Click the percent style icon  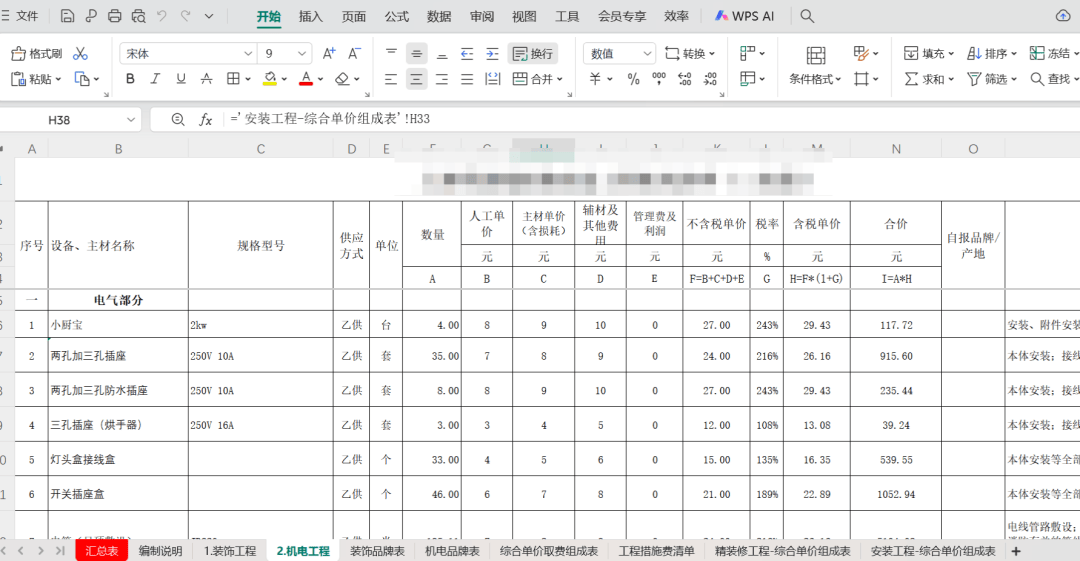coord(633,79)
